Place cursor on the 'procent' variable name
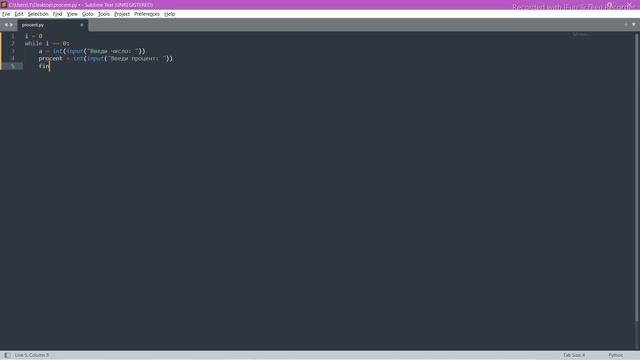This screenshot has width=640, height=360. pyautogui.click(x=51, y=59)
